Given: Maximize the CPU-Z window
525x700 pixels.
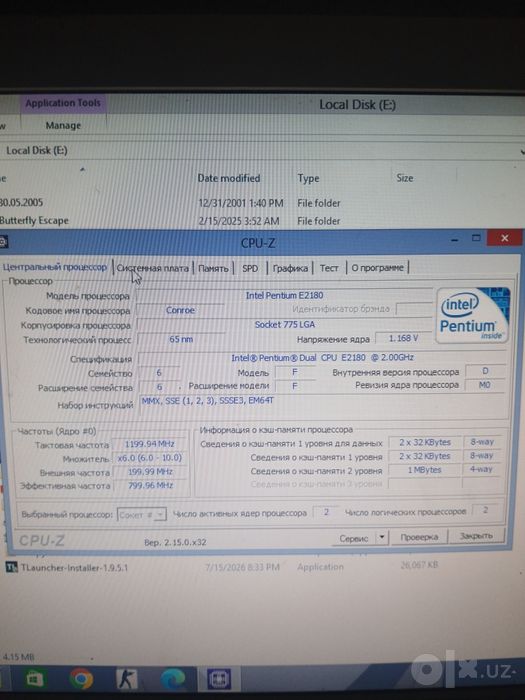Looking at the screenshot, I should click(x=476, y=238).
